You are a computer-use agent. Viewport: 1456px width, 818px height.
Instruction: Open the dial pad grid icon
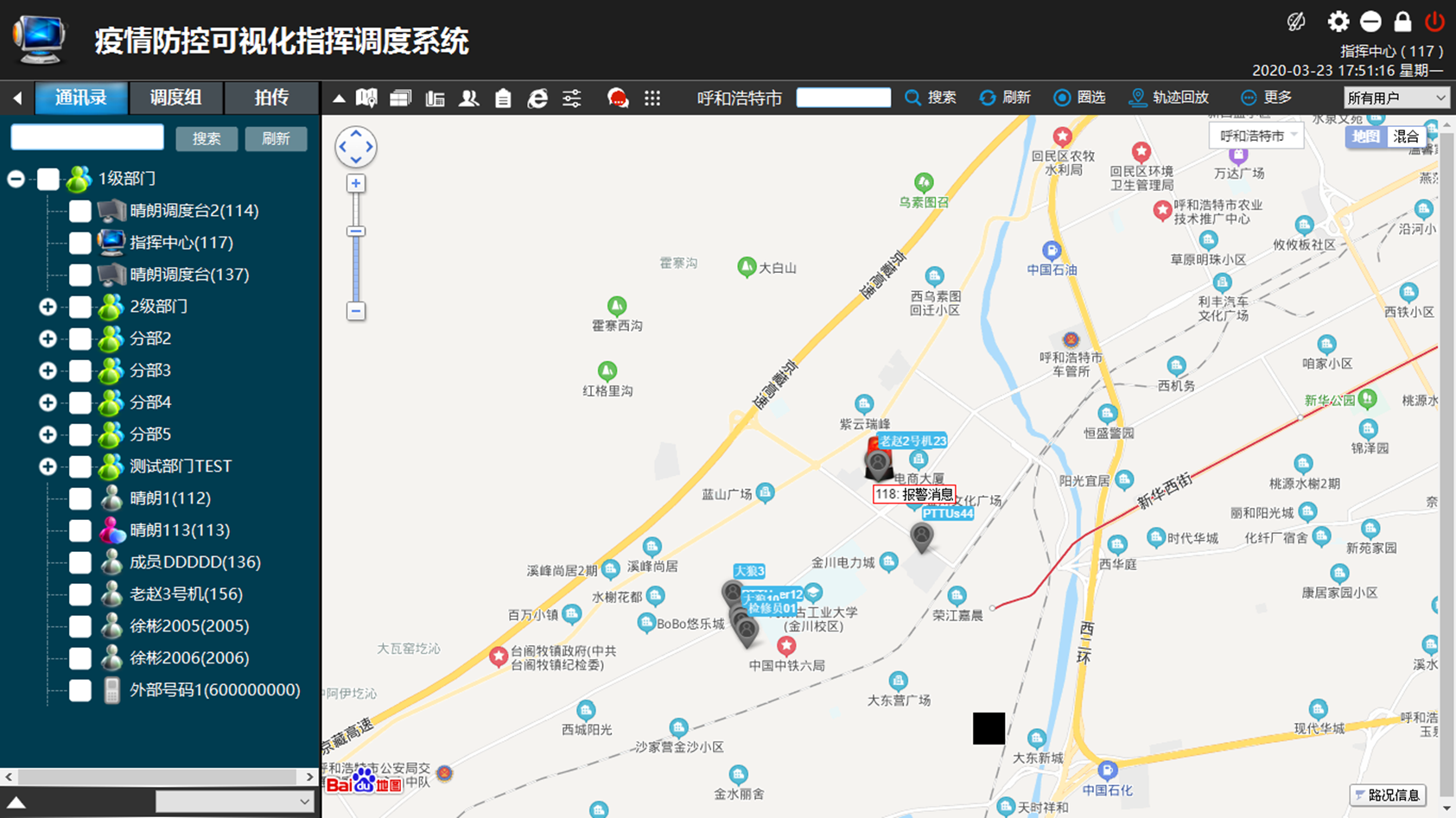pyautogui.click(x=652, y=98)
